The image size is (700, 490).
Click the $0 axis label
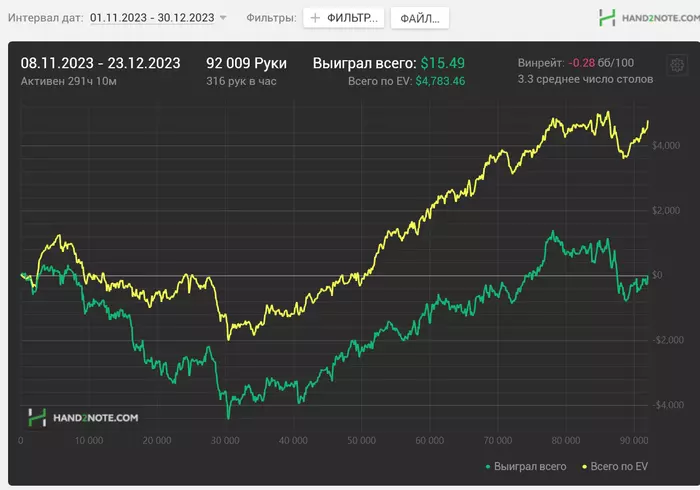click(x=657, y=275)
